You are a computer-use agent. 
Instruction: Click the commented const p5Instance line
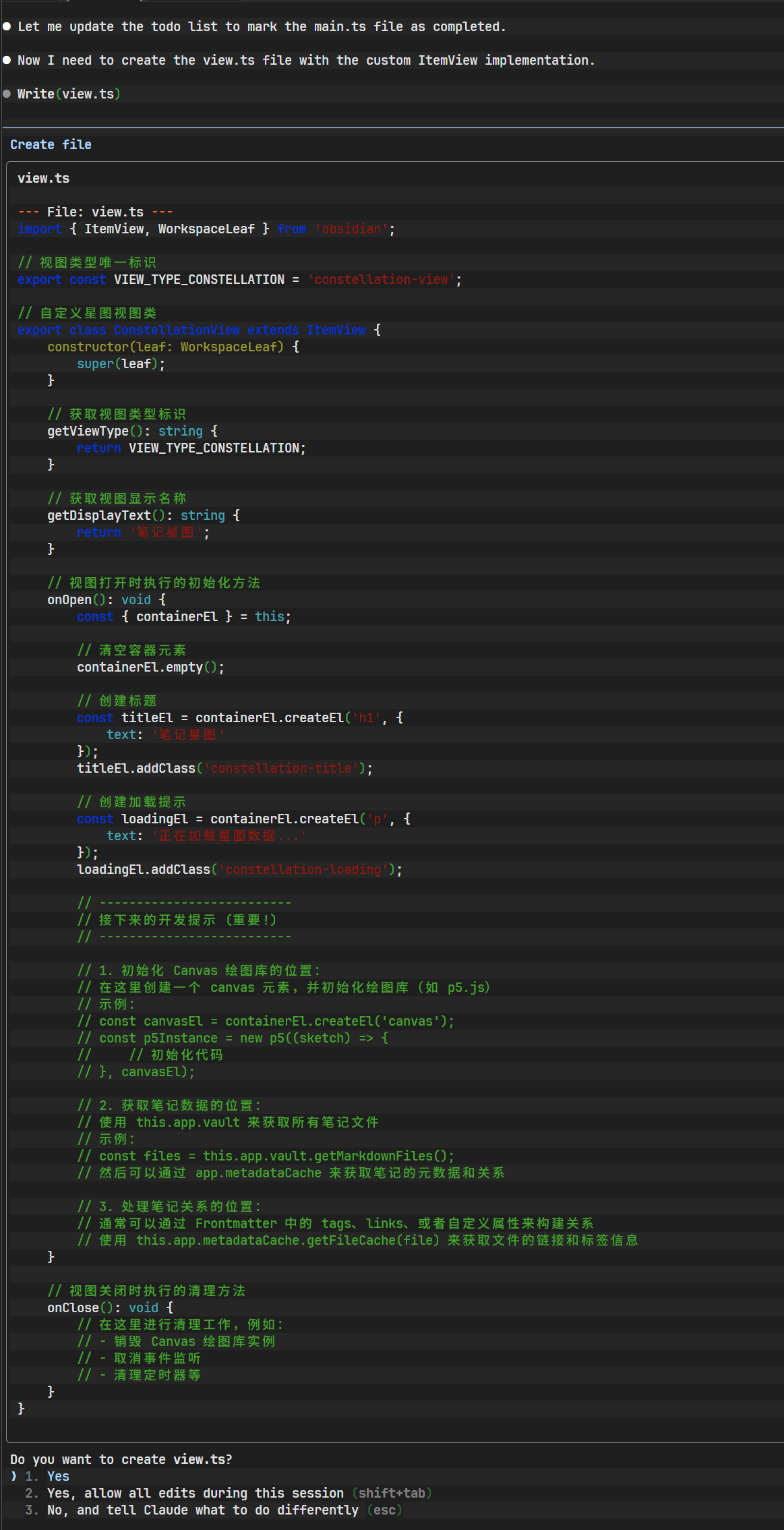(233, 1038)
